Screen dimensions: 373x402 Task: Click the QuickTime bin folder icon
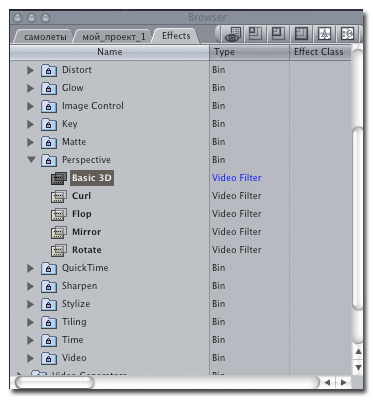[49, 268]
